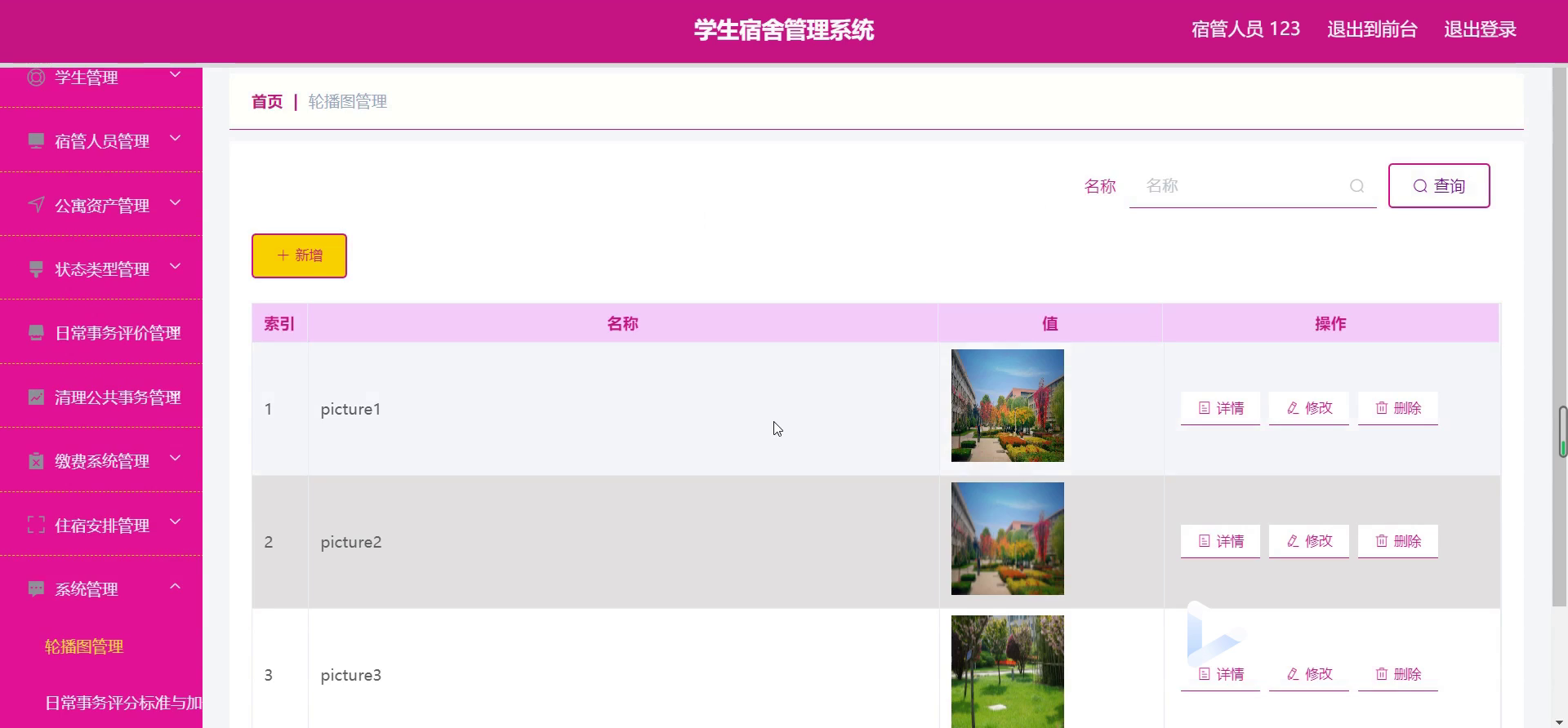Open 宿管人员管理 menu item

pyautogui.click(x=101, y=140)
